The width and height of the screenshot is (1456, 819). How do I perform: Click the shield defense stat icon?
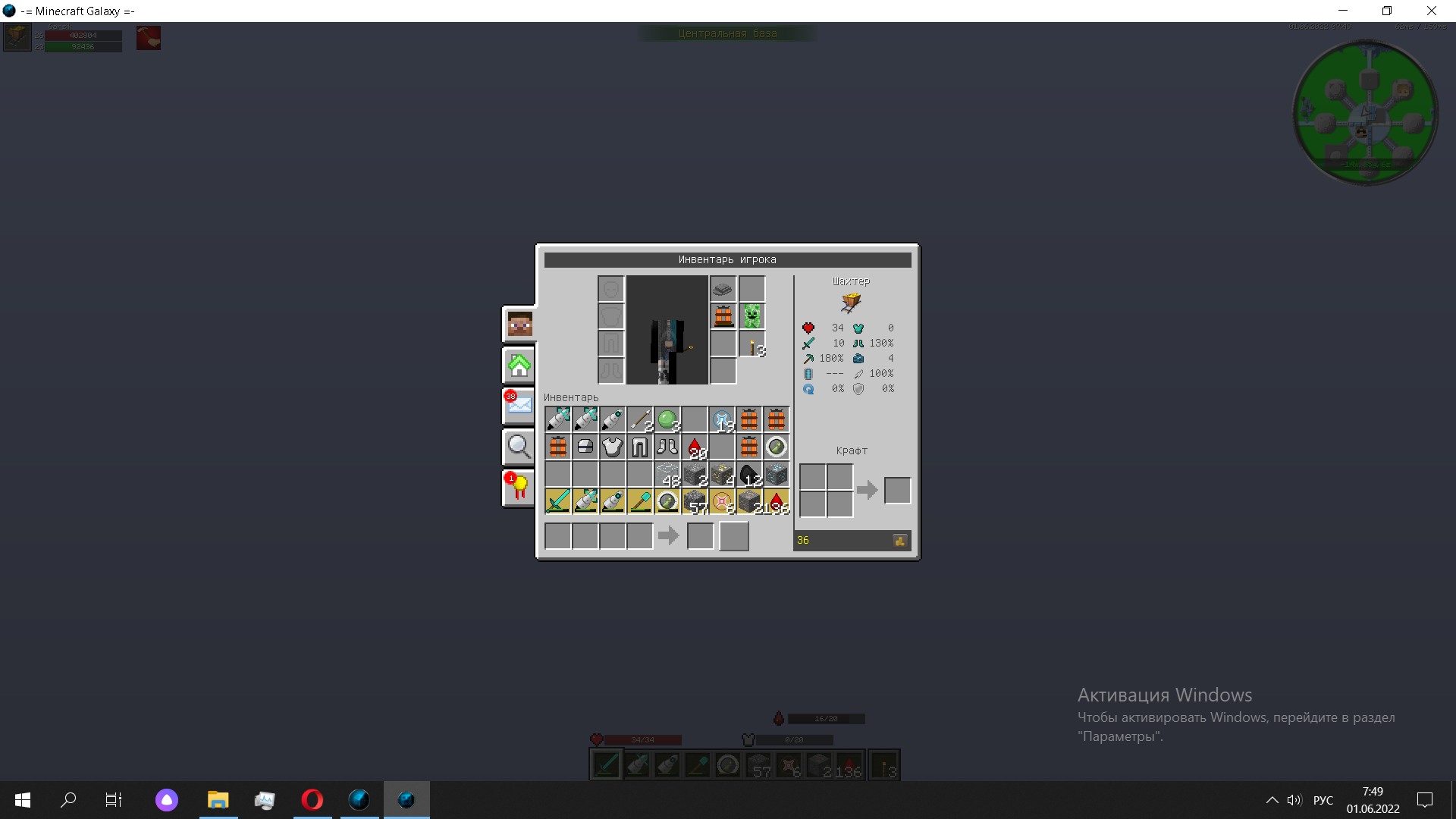pyautogui.click(x=858, y=389)
